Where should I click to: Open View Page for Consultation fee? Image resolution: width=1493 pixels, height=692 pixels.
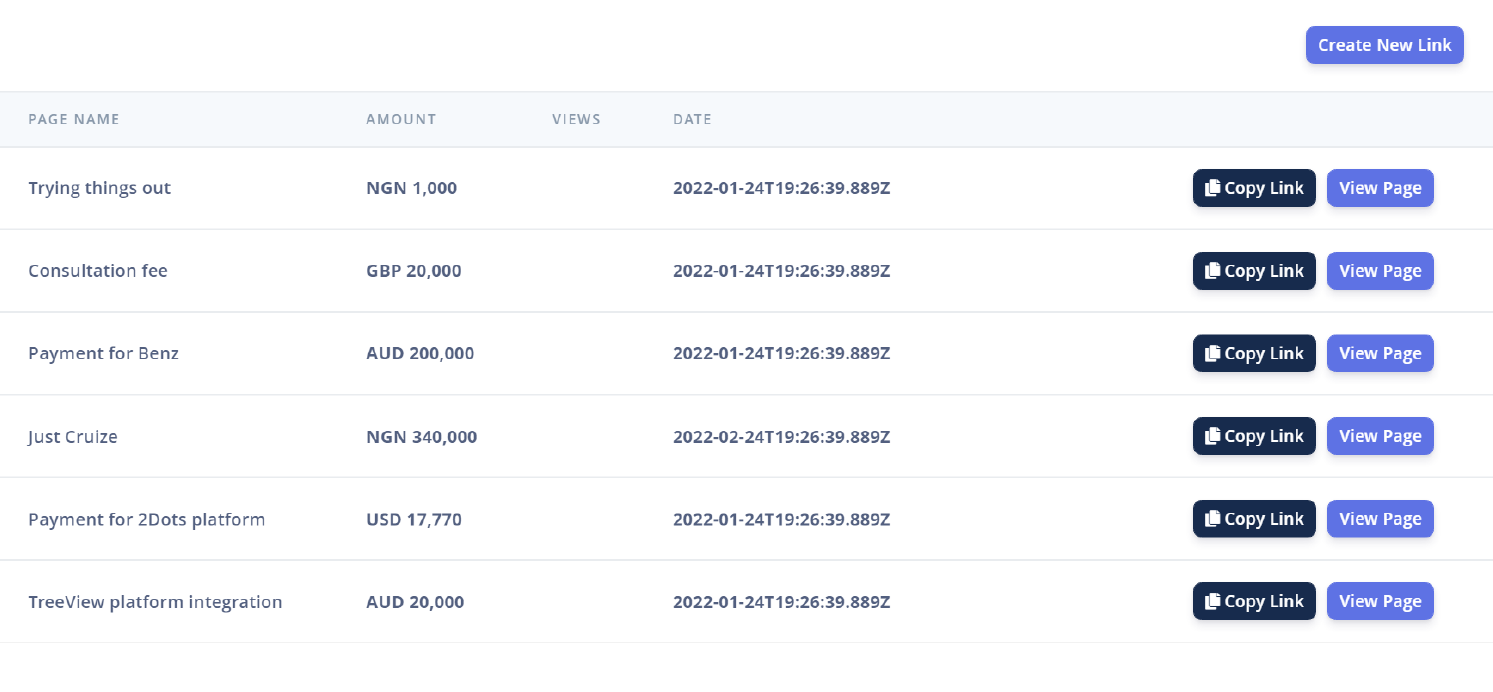1379,271
